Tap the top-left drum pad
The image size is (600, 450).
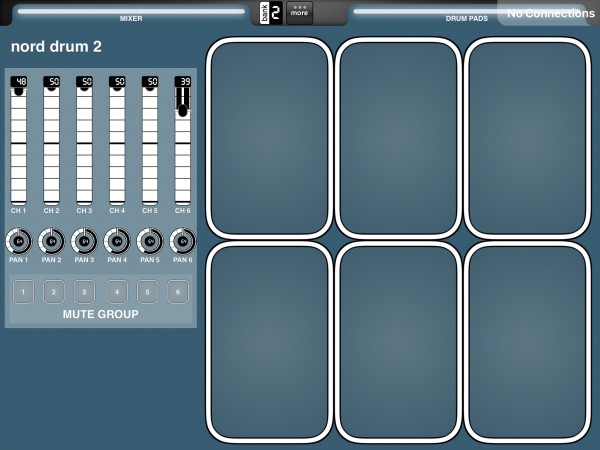coord(269,138)
